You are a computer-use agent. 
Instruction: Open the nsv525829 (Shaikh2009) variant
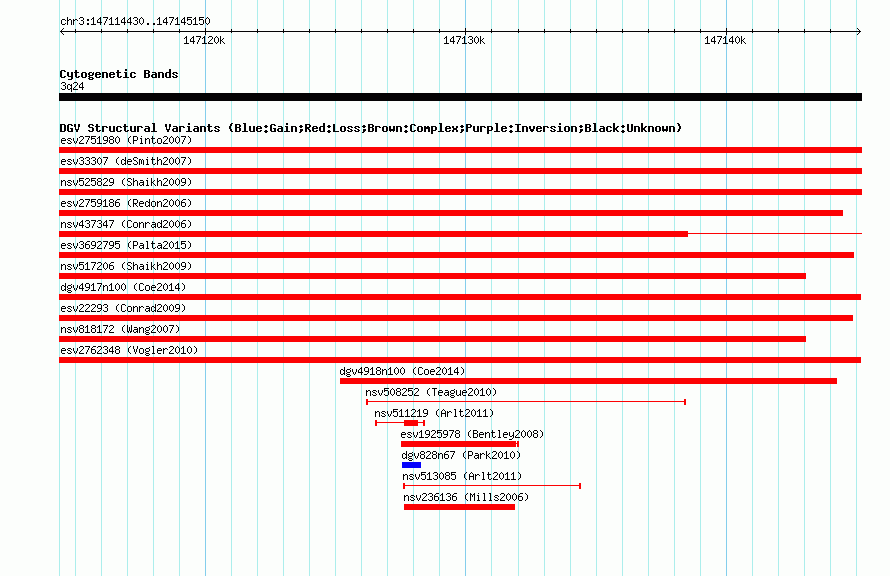click(460, 192)
